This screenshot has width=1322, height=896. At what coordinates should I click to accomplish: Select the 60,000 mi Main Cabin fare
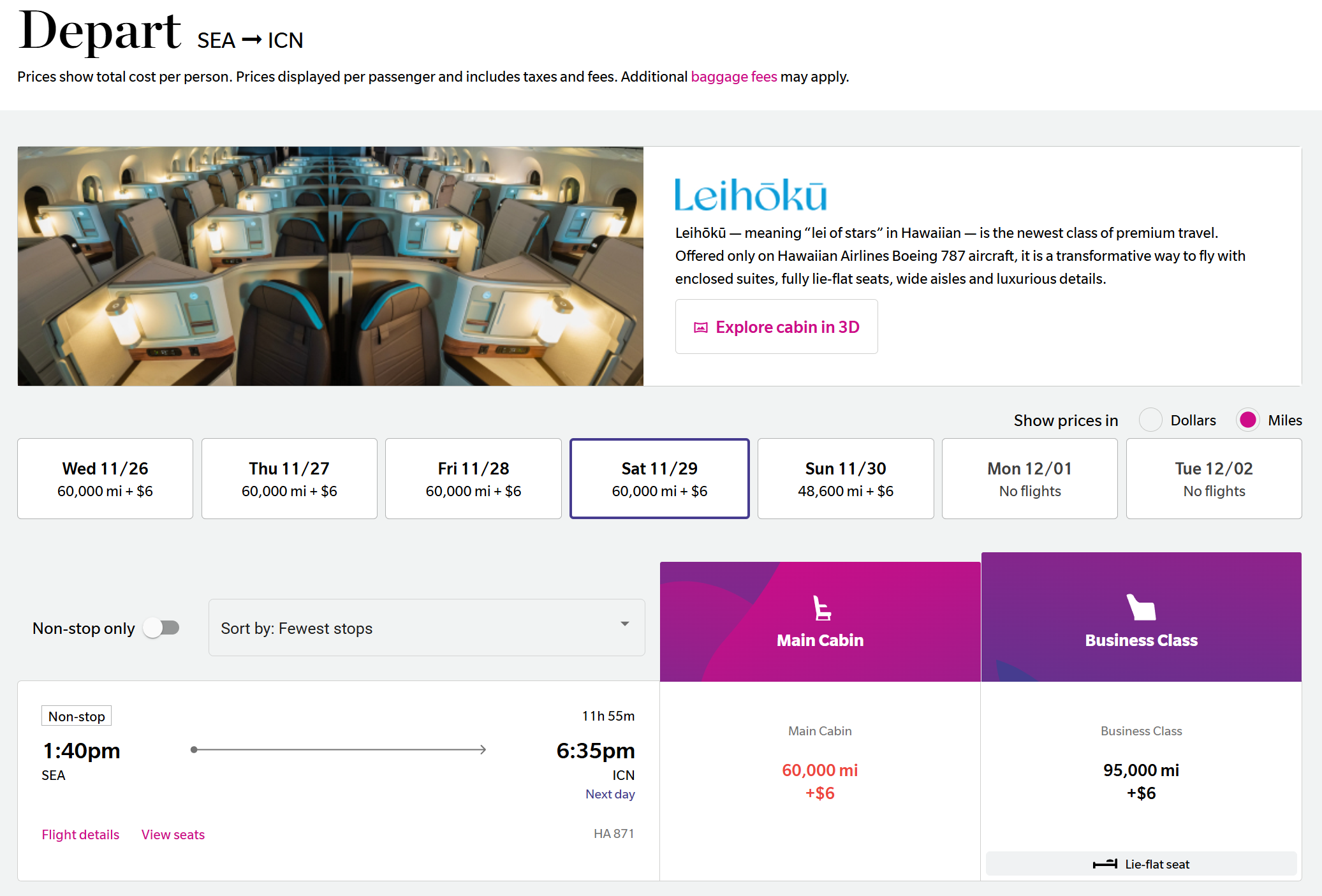819,781
